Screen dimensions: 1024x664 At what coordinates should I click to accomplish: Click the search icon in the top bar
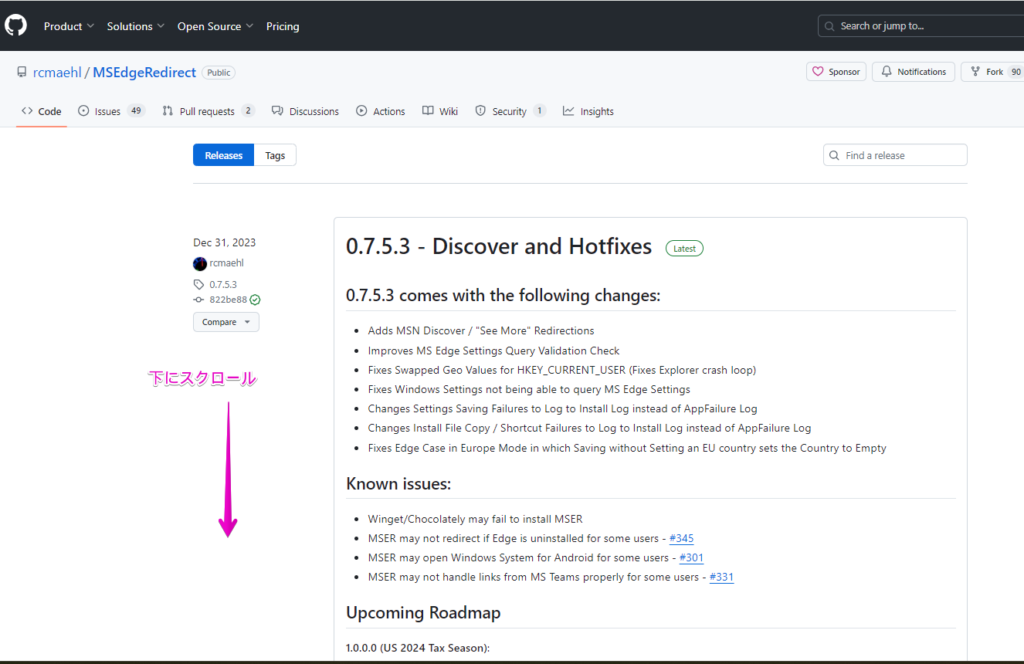point(829,26)
